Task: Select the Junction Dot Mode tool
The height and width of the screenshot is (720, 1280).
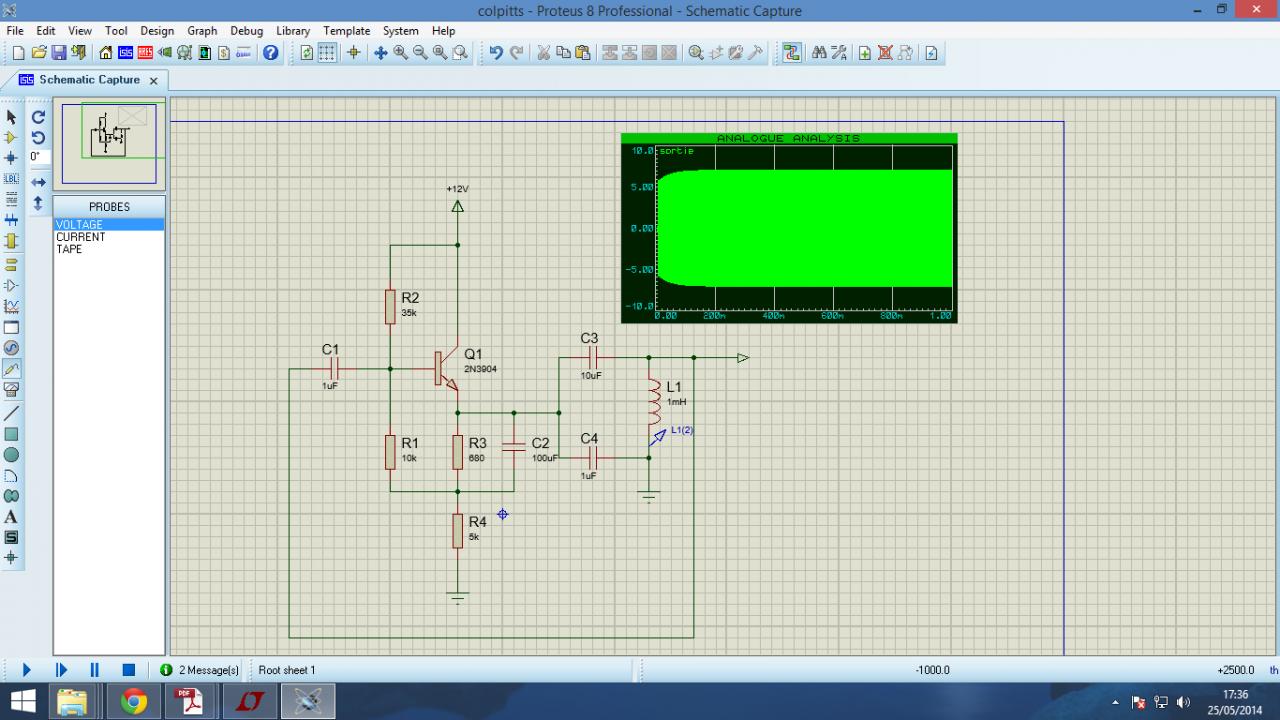Action: [11, 158]
